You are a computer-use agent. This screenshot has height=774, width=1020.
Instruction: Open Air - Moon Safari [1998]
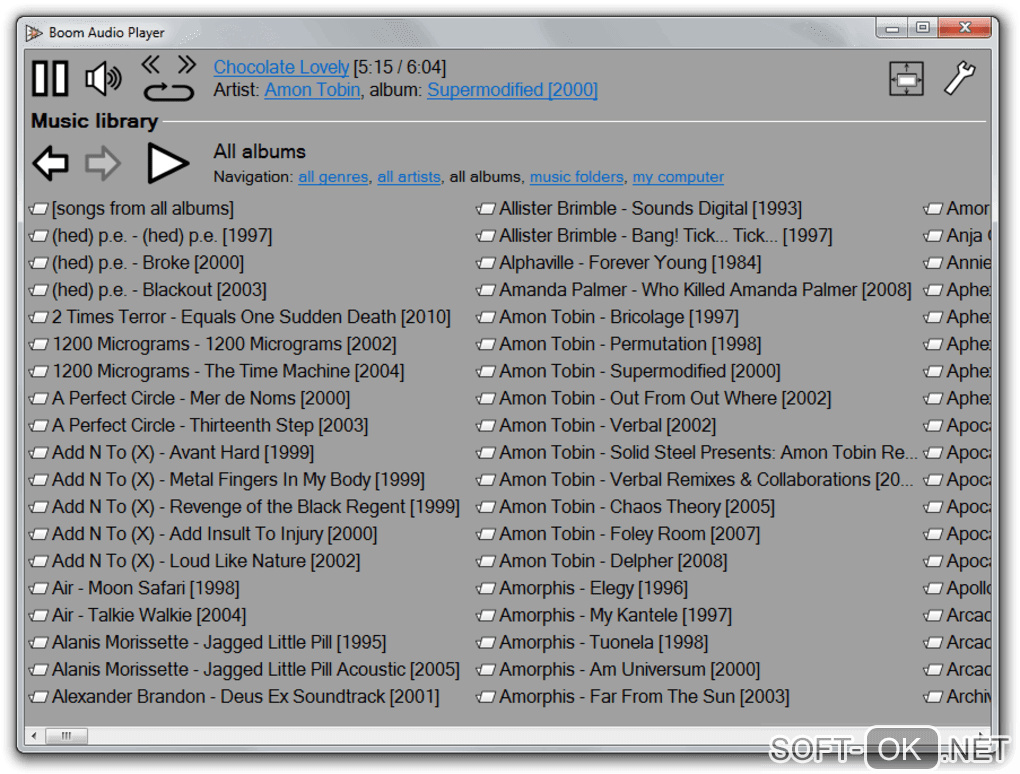pos(135,588)
